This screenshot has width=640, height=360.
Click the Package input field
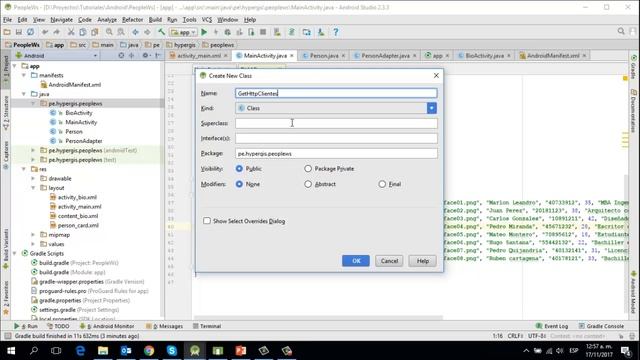336,153
